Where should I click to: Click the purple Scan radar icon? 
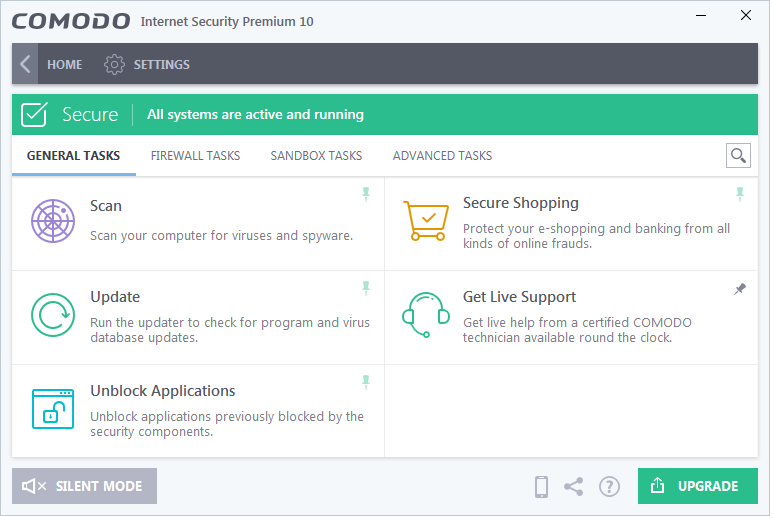pyautogui.click(x=53, y=221)
